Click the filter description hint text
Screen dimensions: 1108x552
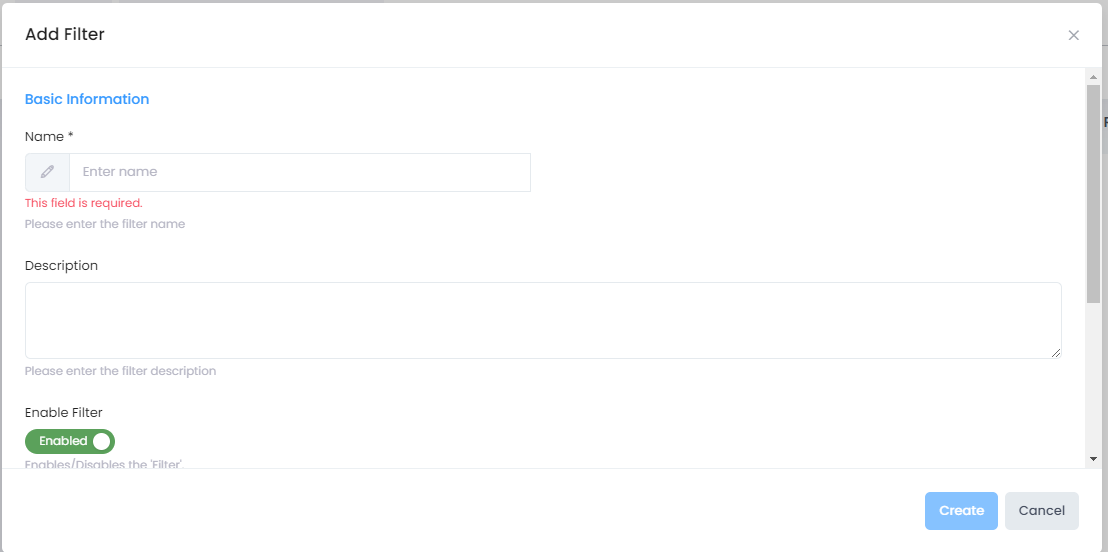(120, 371)
